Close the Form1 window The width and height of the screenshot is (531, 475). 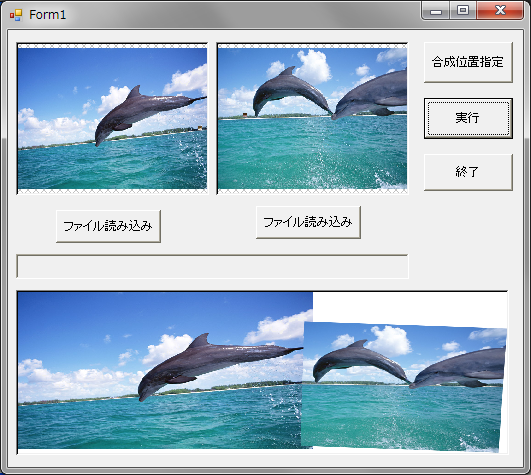[x=500, y=11]
